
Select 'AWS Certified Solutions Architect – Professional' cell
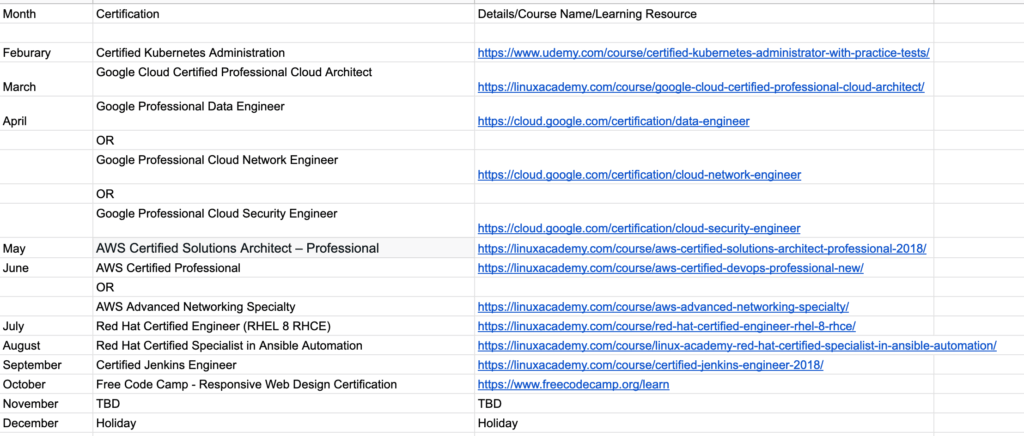283,248
